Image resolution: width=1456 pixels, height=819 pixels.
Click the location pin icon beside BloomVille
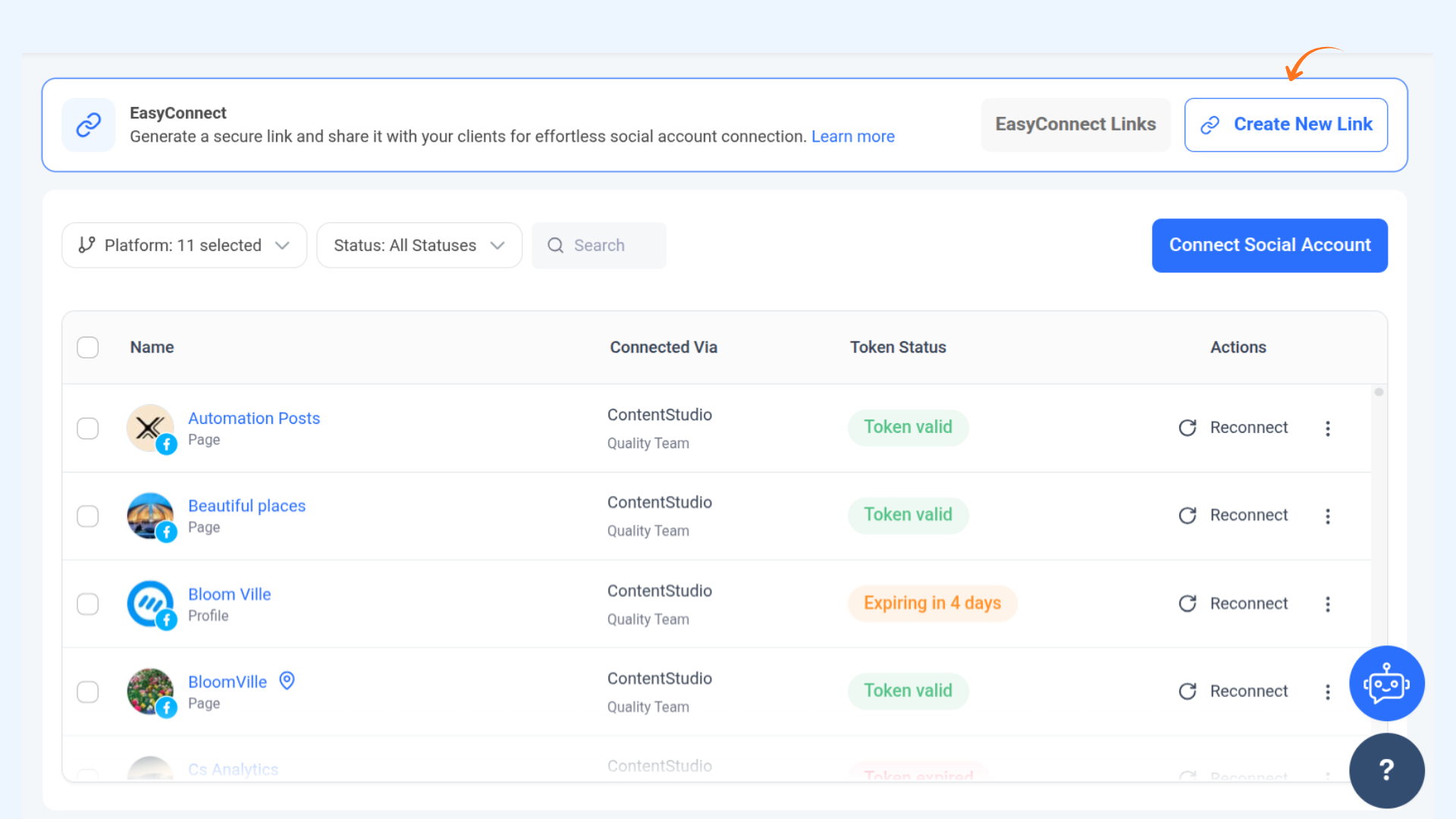coord(287,681)
